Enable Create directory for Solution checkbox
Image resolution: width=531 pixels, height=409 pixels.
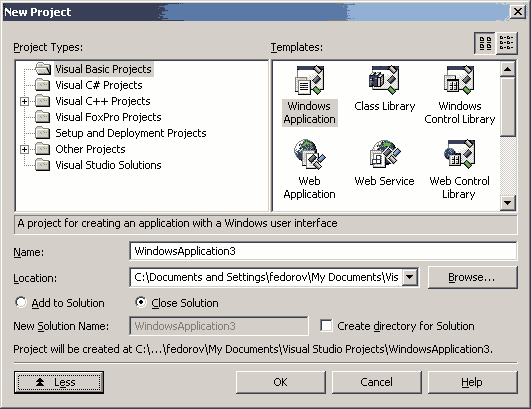pyautogui.click(x=326, y=326)
